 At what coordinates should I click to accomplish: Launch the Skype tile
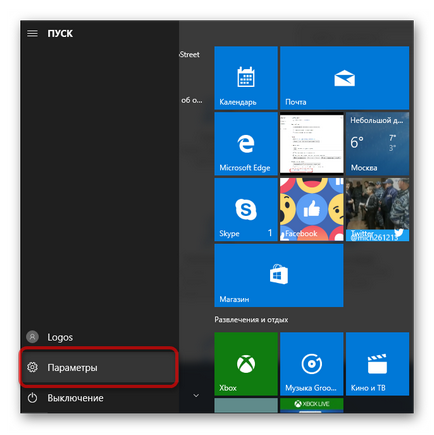(246, 209)
